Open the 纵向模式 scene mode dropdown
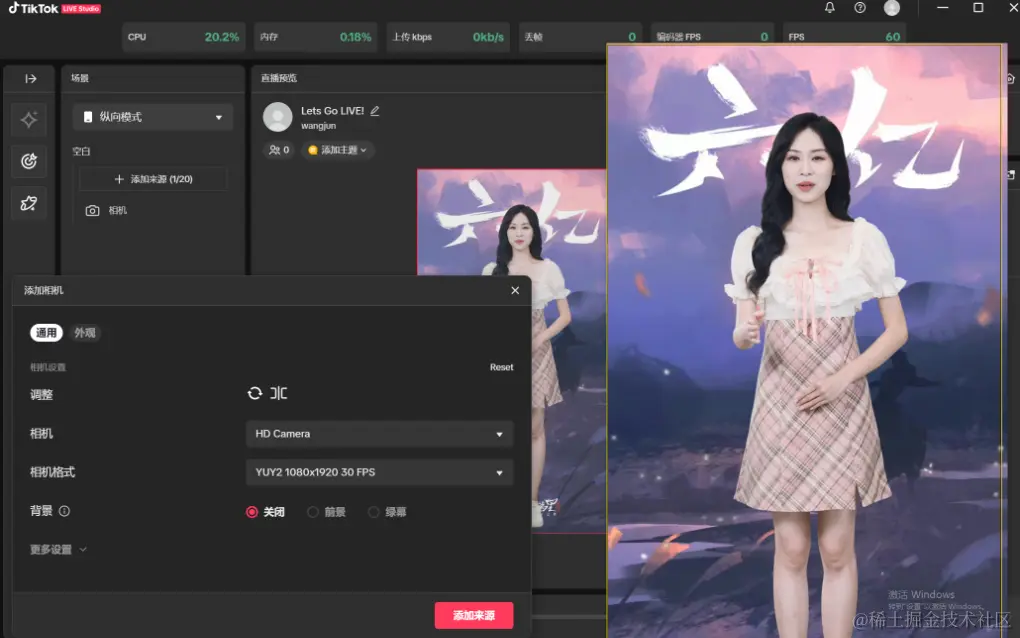 click(x=153, y=117)
